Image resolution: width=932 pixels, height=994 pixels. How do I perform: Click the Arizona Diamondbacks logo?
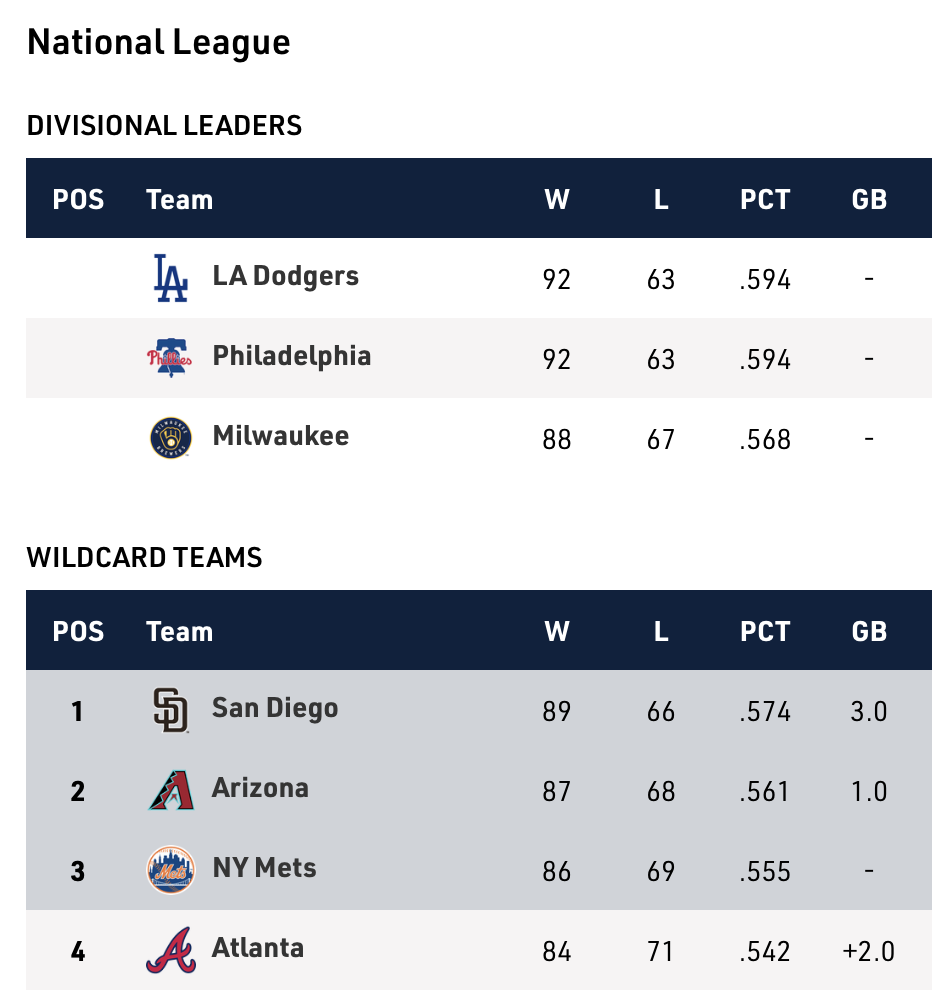[x=170, y=790]
